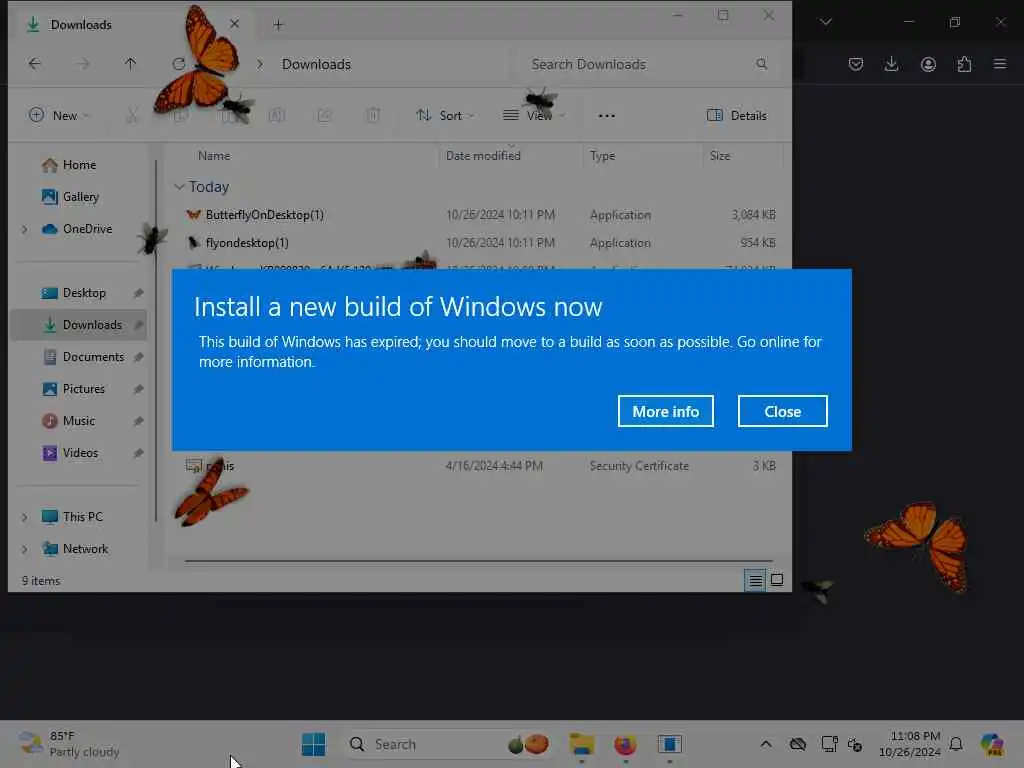Close the Windows build expired dialog
Screen dimensions: 1024x768
[x=782, y=411]
